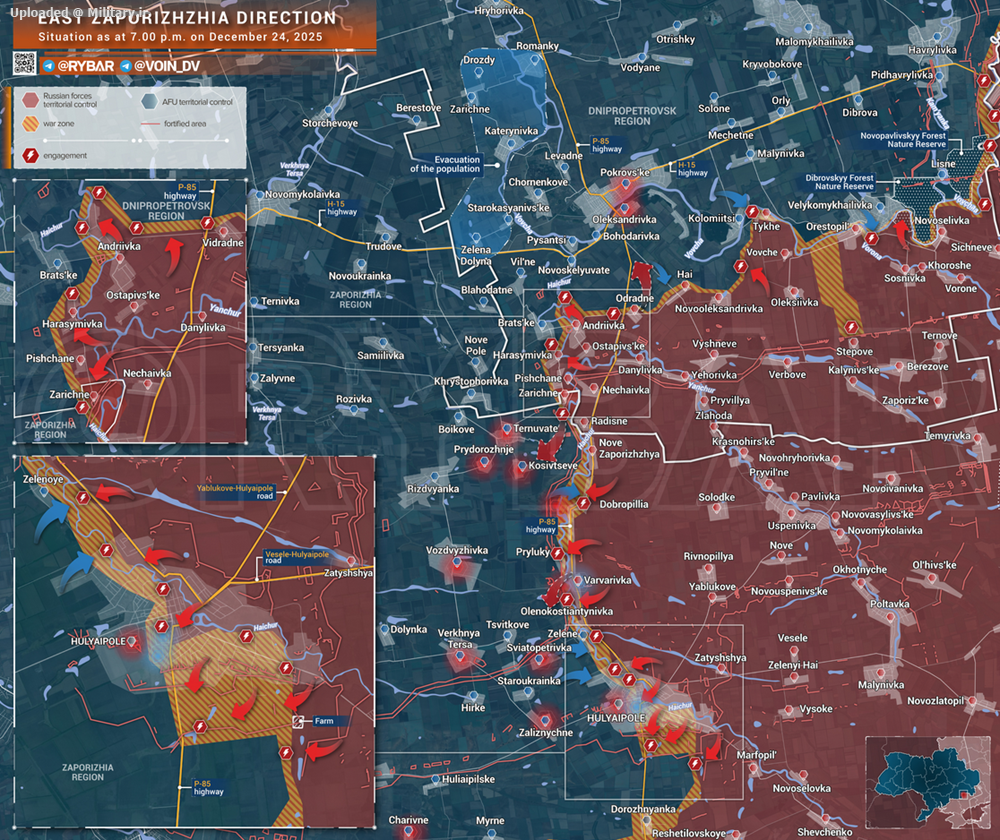Click the engagement icon above Stepove

click(850, 326)
